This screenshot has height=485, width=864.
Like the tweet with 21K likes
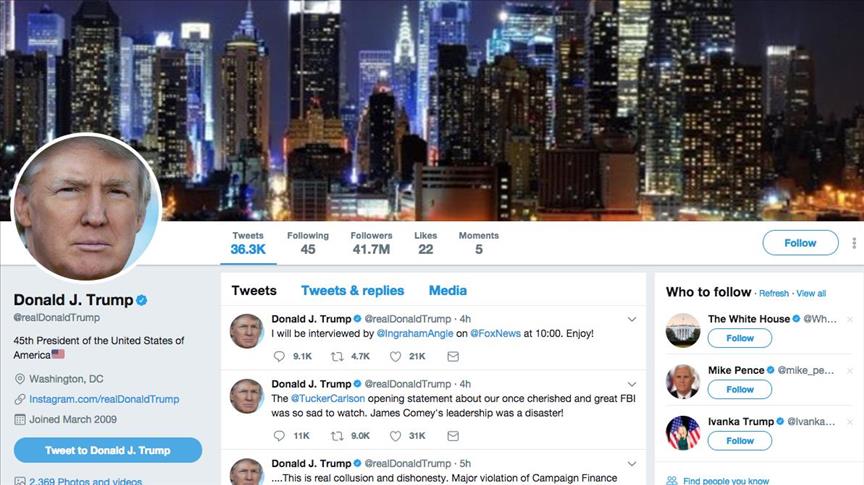(396, 357)
